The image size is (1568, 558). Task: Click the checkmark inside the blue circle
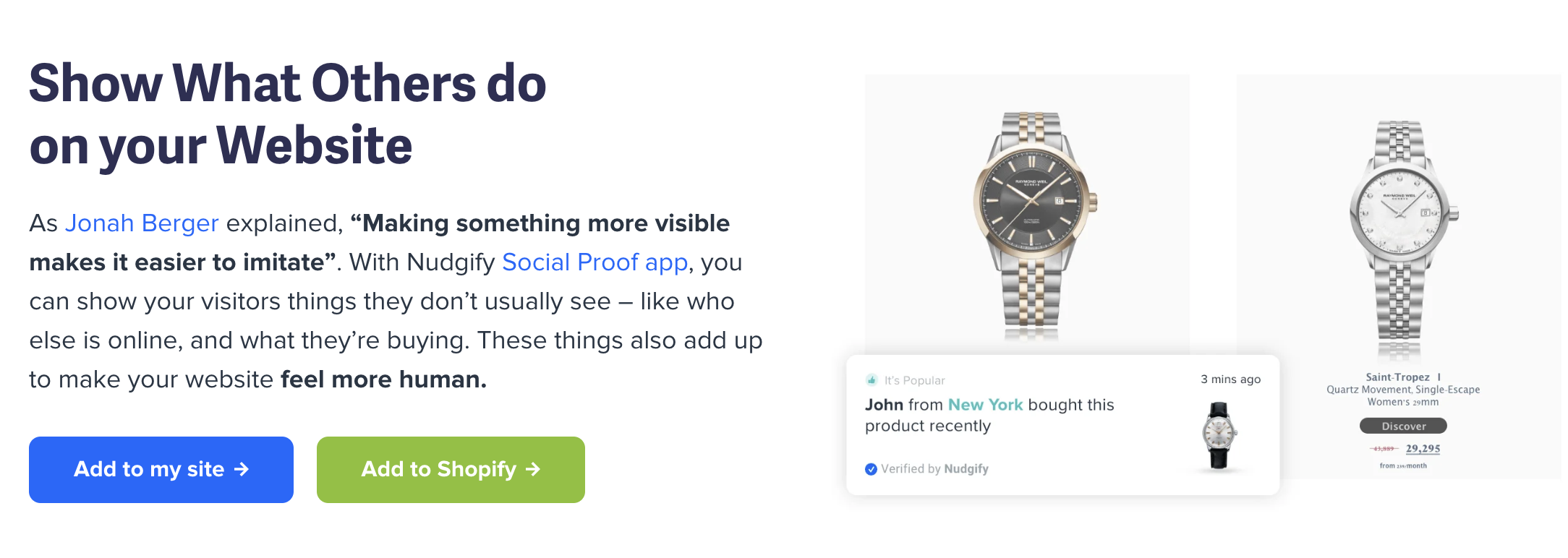tap(871, 468)
